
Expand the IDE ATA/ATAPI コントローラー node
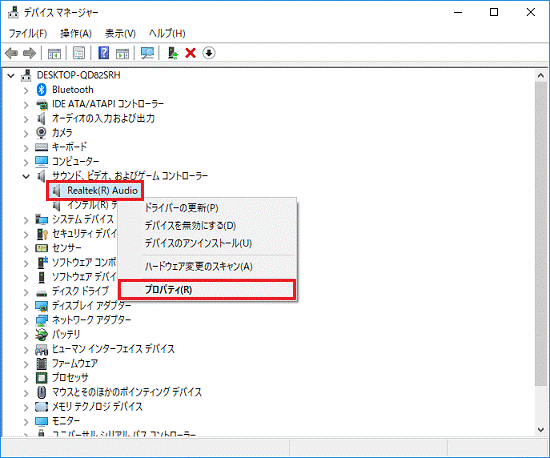click(x=26, y=105)
